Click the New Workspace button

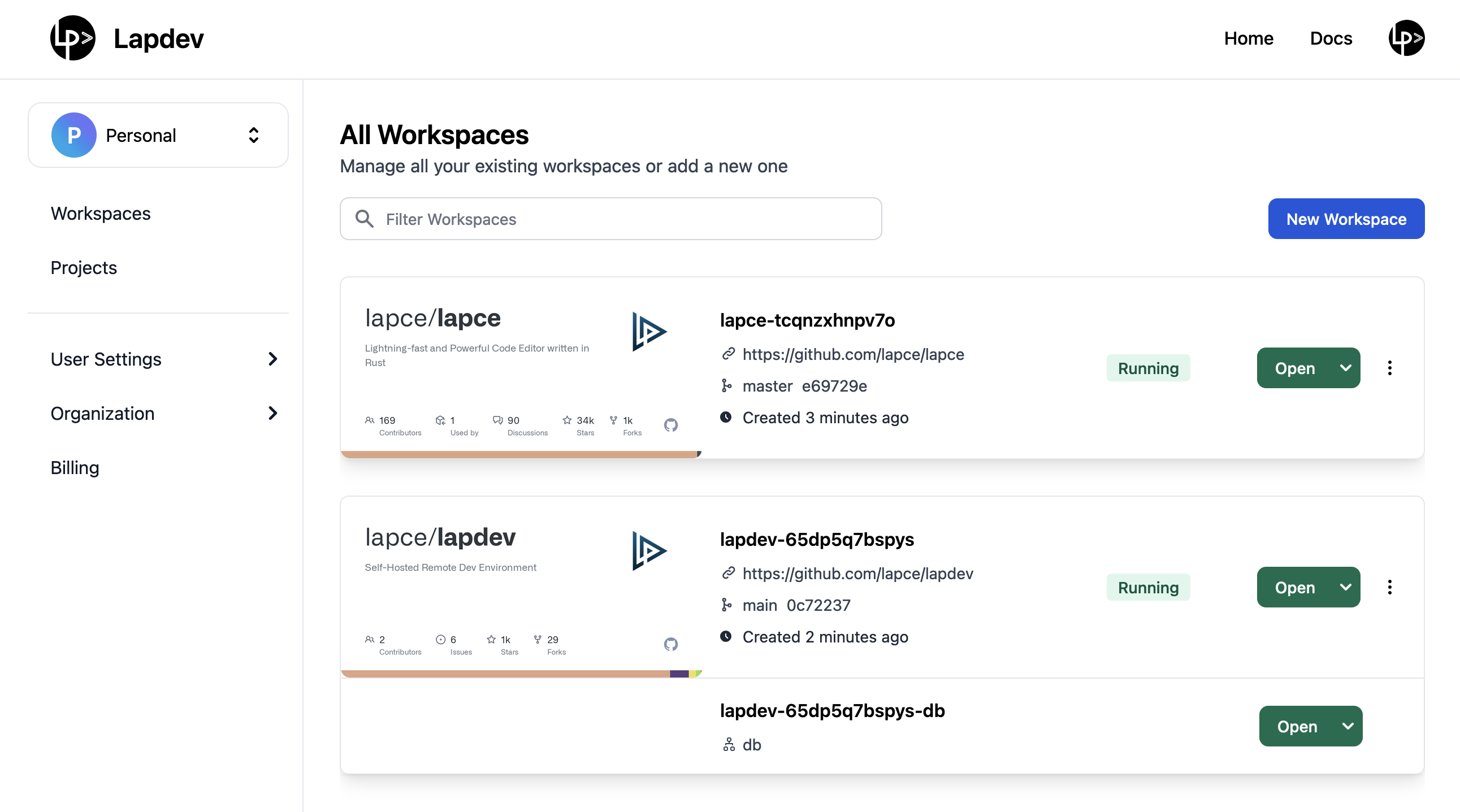tap(1345, 219)
